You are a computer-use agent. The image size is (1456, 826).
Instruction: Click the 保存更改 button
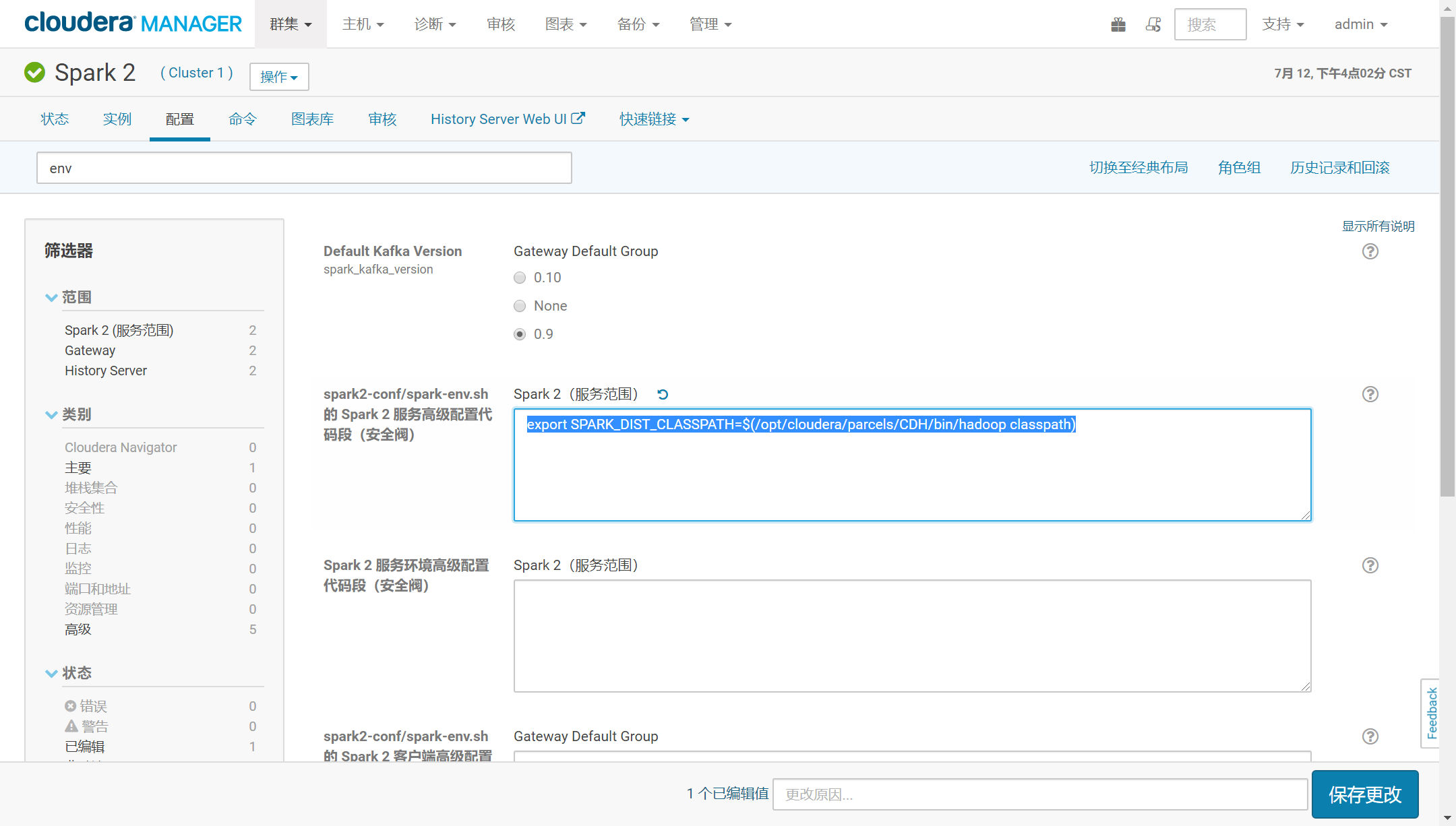pyautogui.click(x=1365, y=794)
